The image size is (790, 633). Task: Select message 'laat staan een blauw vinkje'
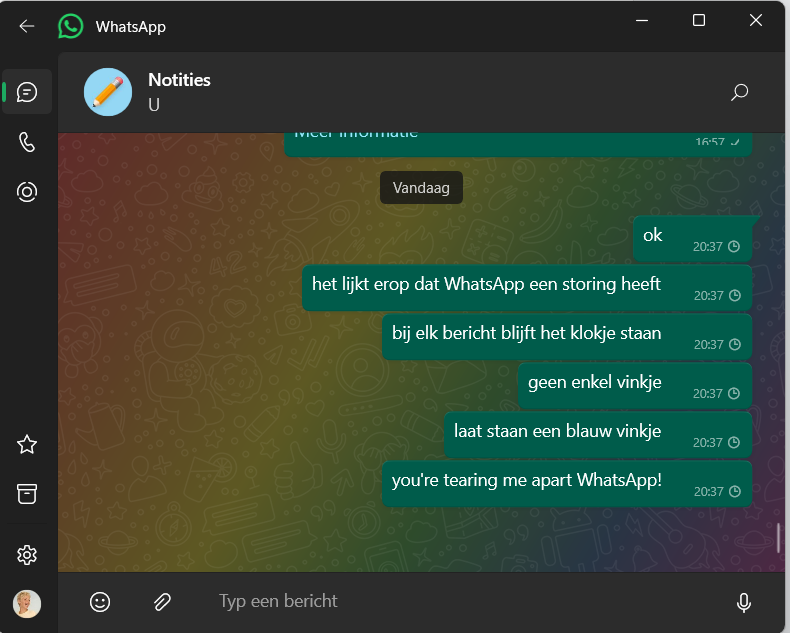598,434
